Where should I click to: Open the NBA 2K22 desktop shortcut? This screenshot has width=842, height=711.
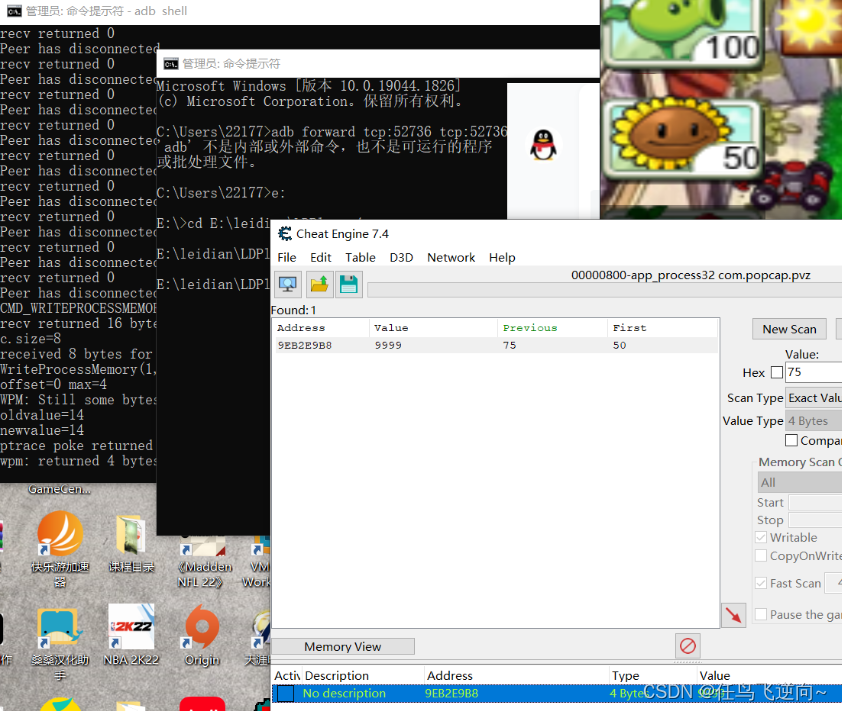point(132,635)
